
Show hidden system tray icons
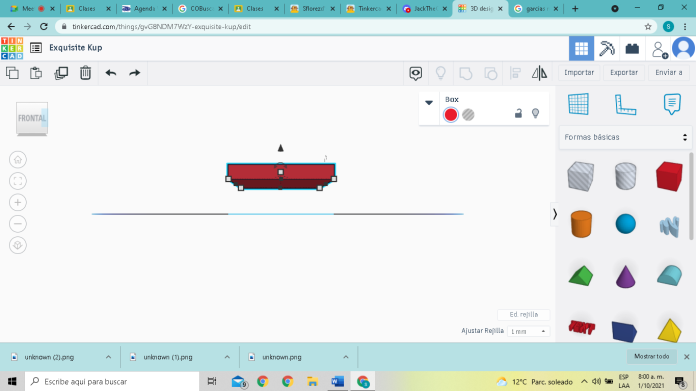(x=584, y=381)
